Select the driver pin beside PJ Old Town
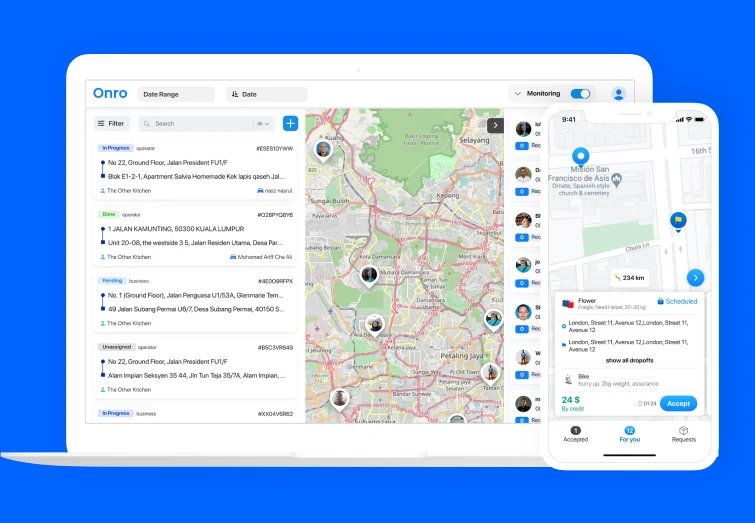This screenshot has height=523, width=755. point(491,373)
